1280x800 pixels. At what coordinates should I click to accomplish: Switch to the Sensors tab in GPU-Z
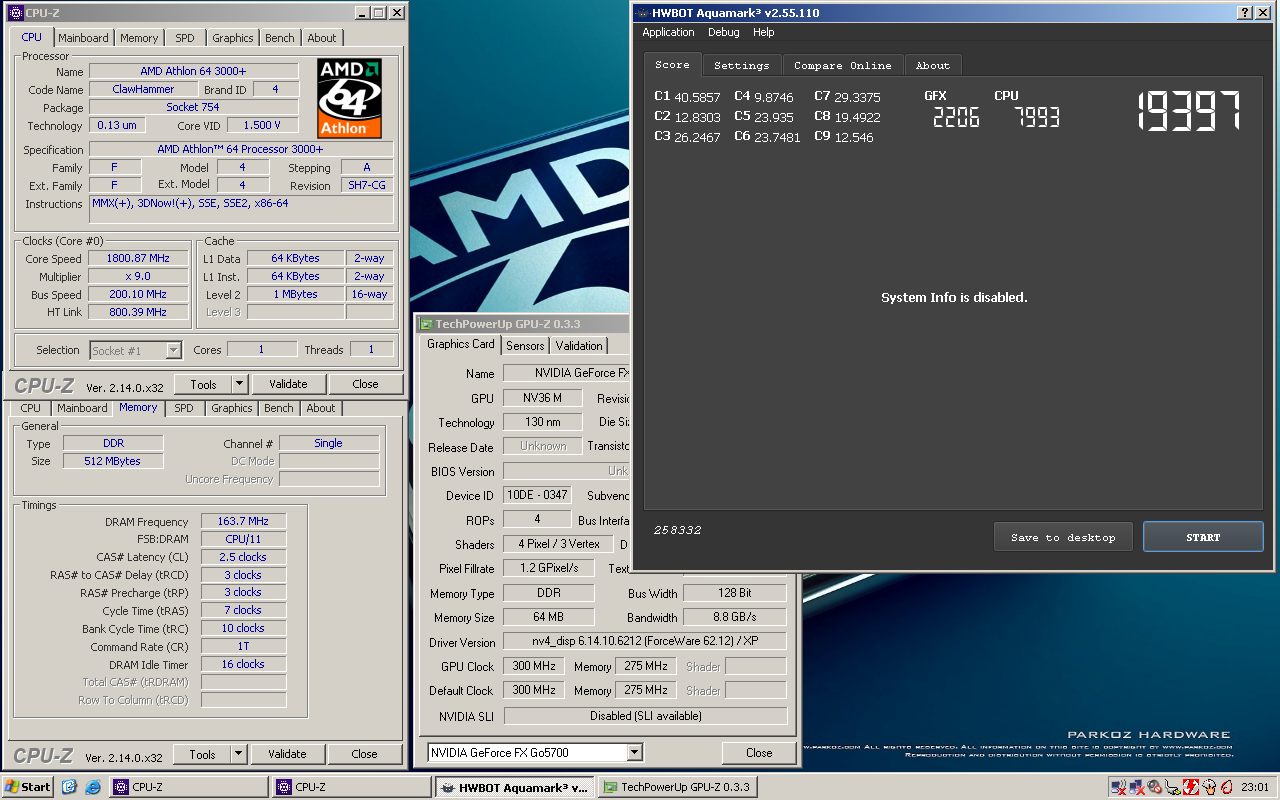[525, 346]
